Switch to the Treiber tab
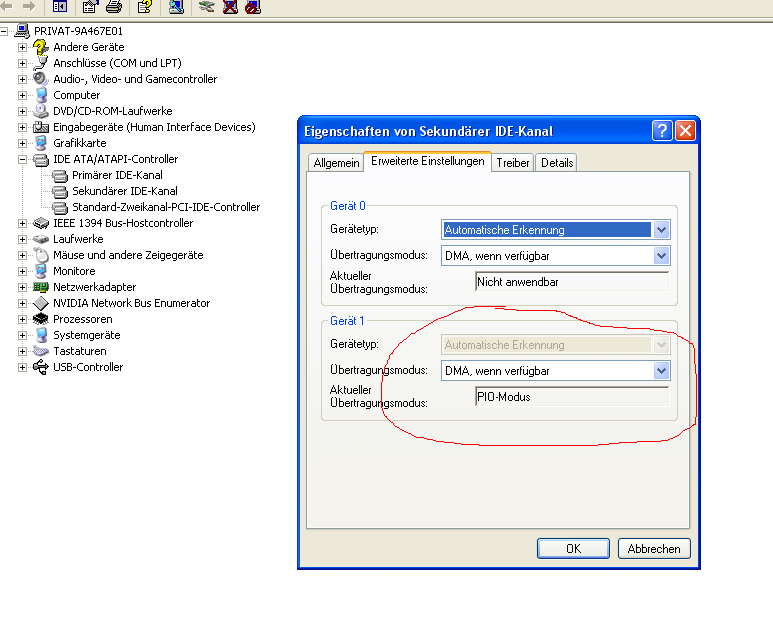 (x=513, y=163)
